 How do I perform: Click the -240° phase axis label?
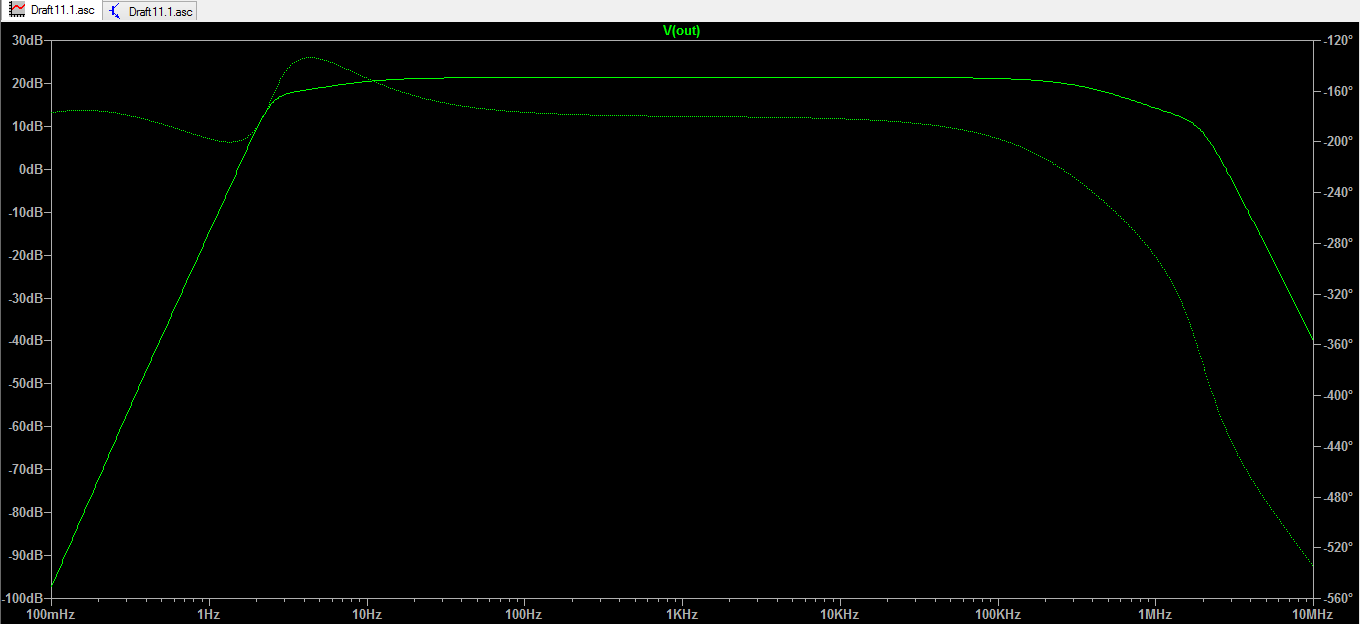tap(1337, 193)
